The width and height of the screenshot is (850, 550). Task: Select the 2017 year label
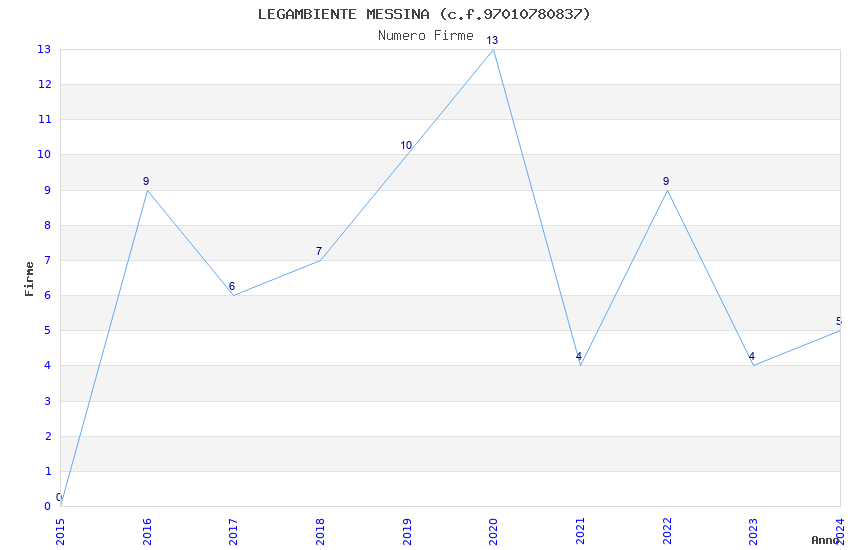pyautogui.click(x=234, y=532)
